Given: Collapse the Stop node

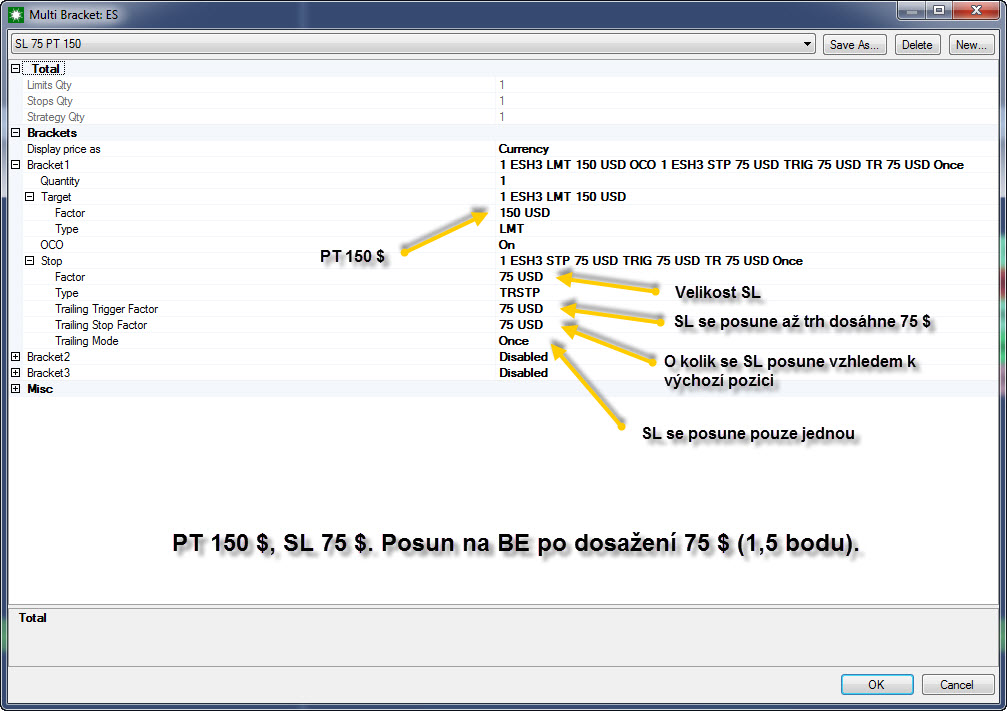Looking at the screenshot, I should pos(30,261).
